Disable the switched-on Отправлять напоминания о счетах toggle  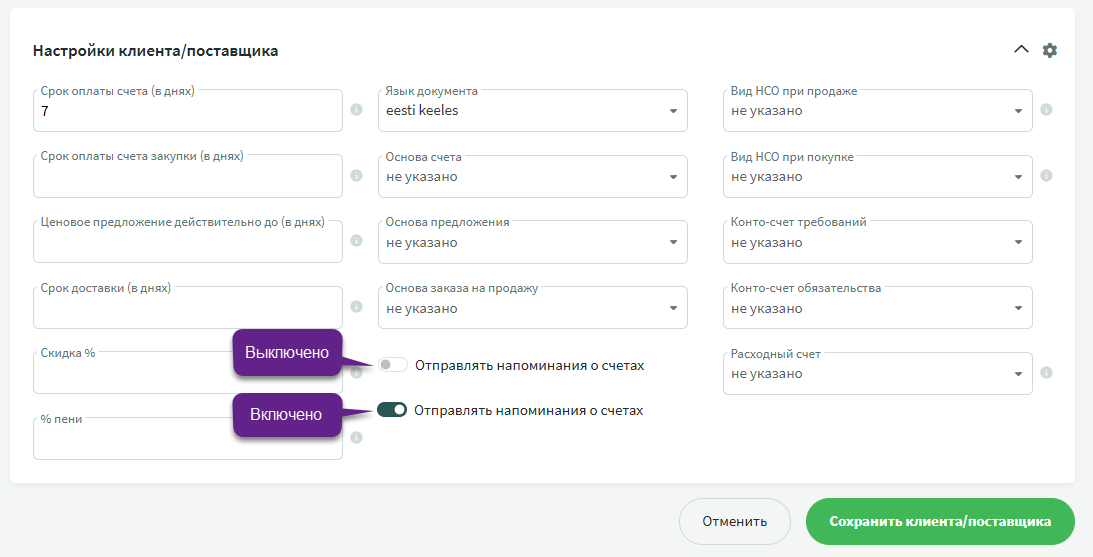tap(392, 410)
